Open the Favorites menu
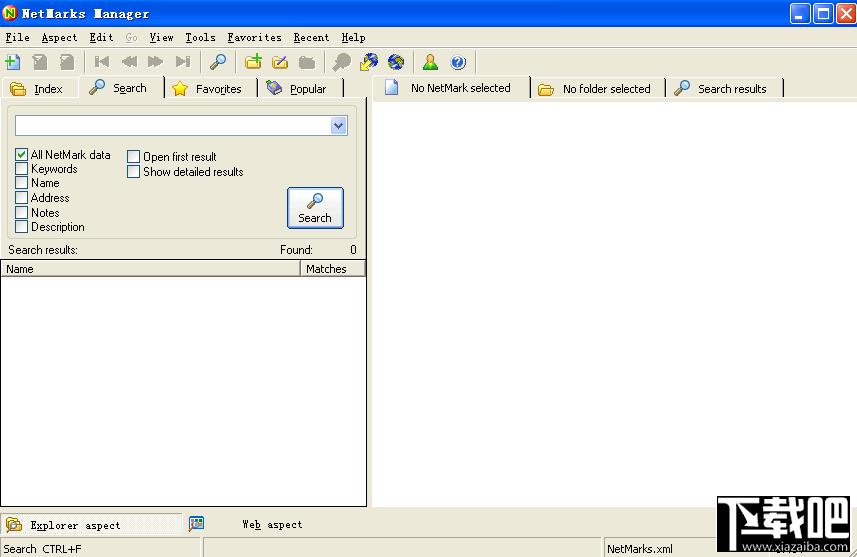Image resolution: width=857 pixels, height=557 pixels. coord(255,37)
